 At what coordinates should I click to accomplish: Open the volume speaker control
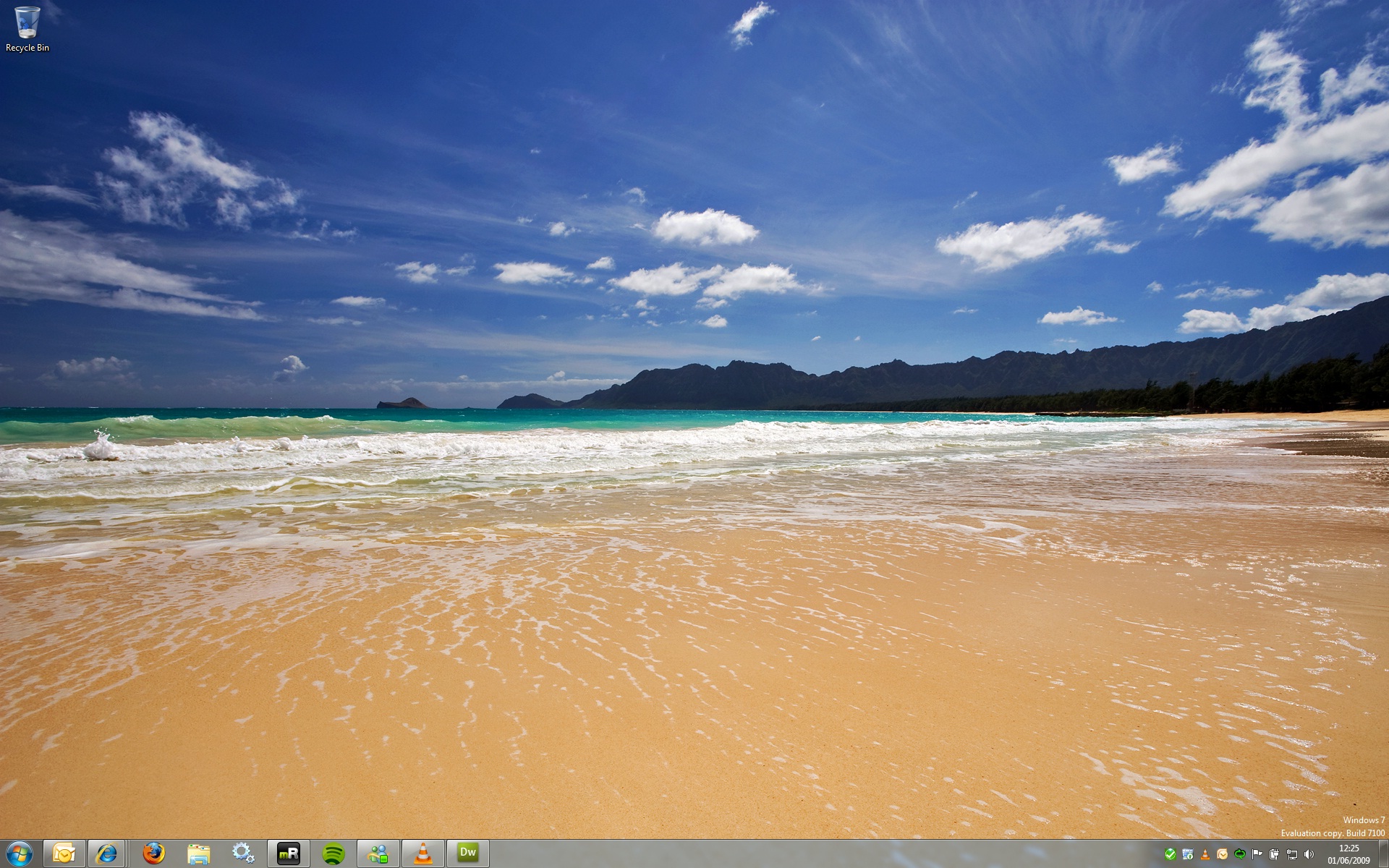click(x=1309, y=854)
